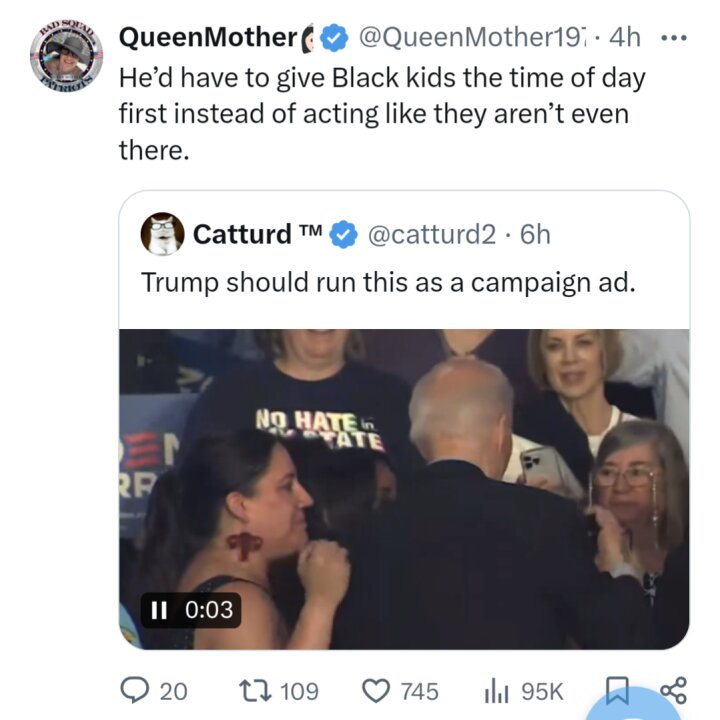This screenshot has height=720, width=720.
Task: View analytics bar chart icon
Action: pyautogui.click(x=496, y=691)
